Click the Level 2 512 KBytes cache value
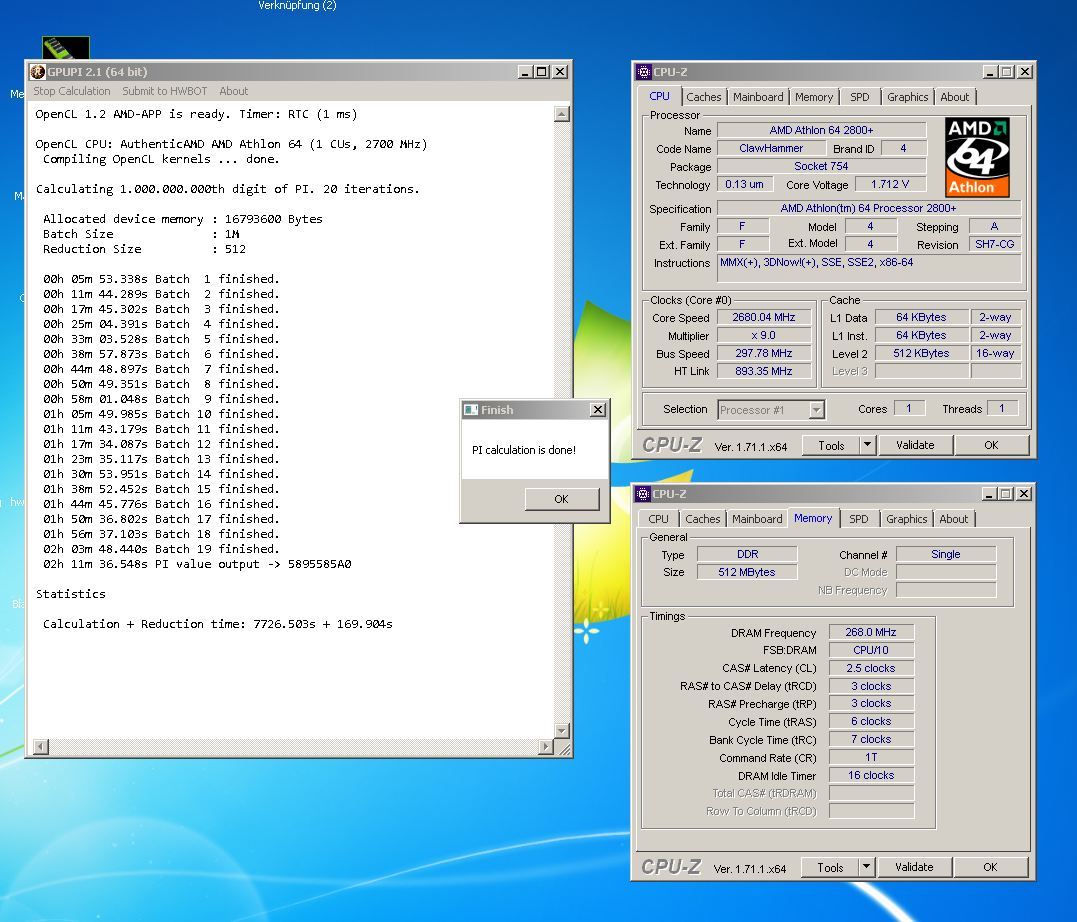 (921, 353)
